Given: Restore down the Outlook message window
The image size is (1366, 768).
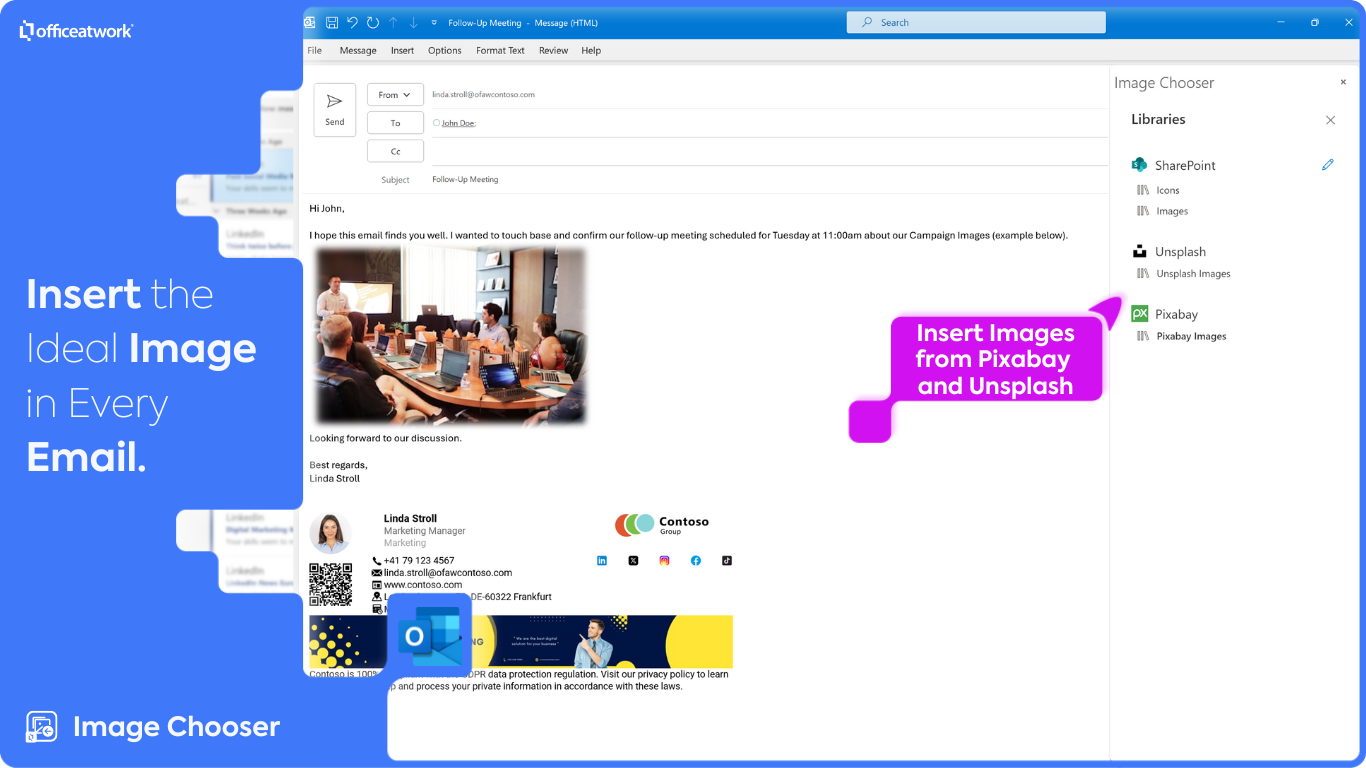Looking at the screenshot, I should (1314, 22).
